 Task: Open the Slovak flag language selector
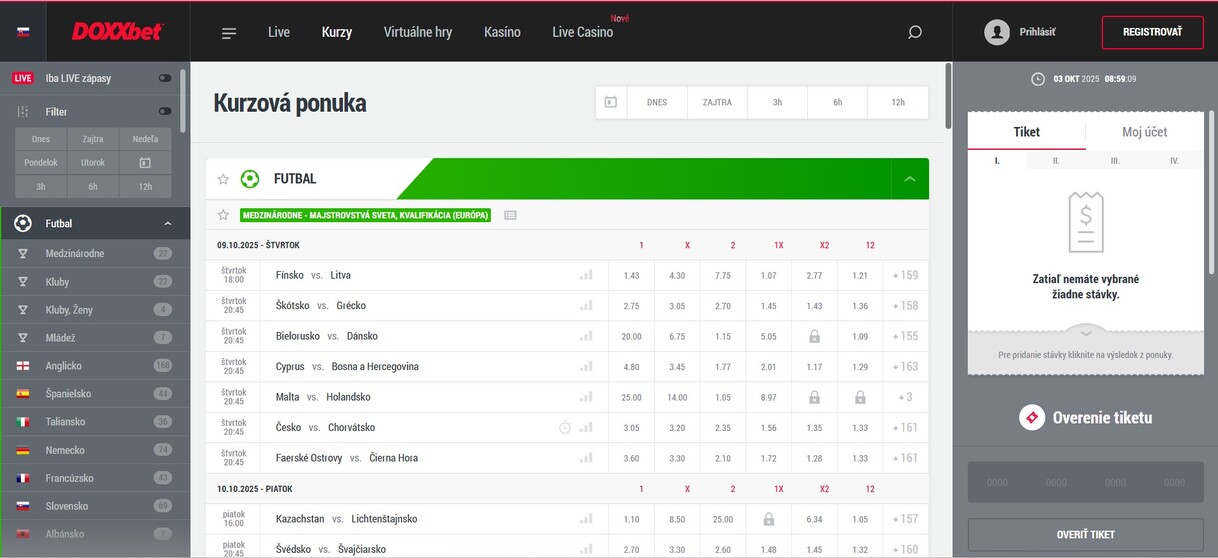(x=23, y=32)
